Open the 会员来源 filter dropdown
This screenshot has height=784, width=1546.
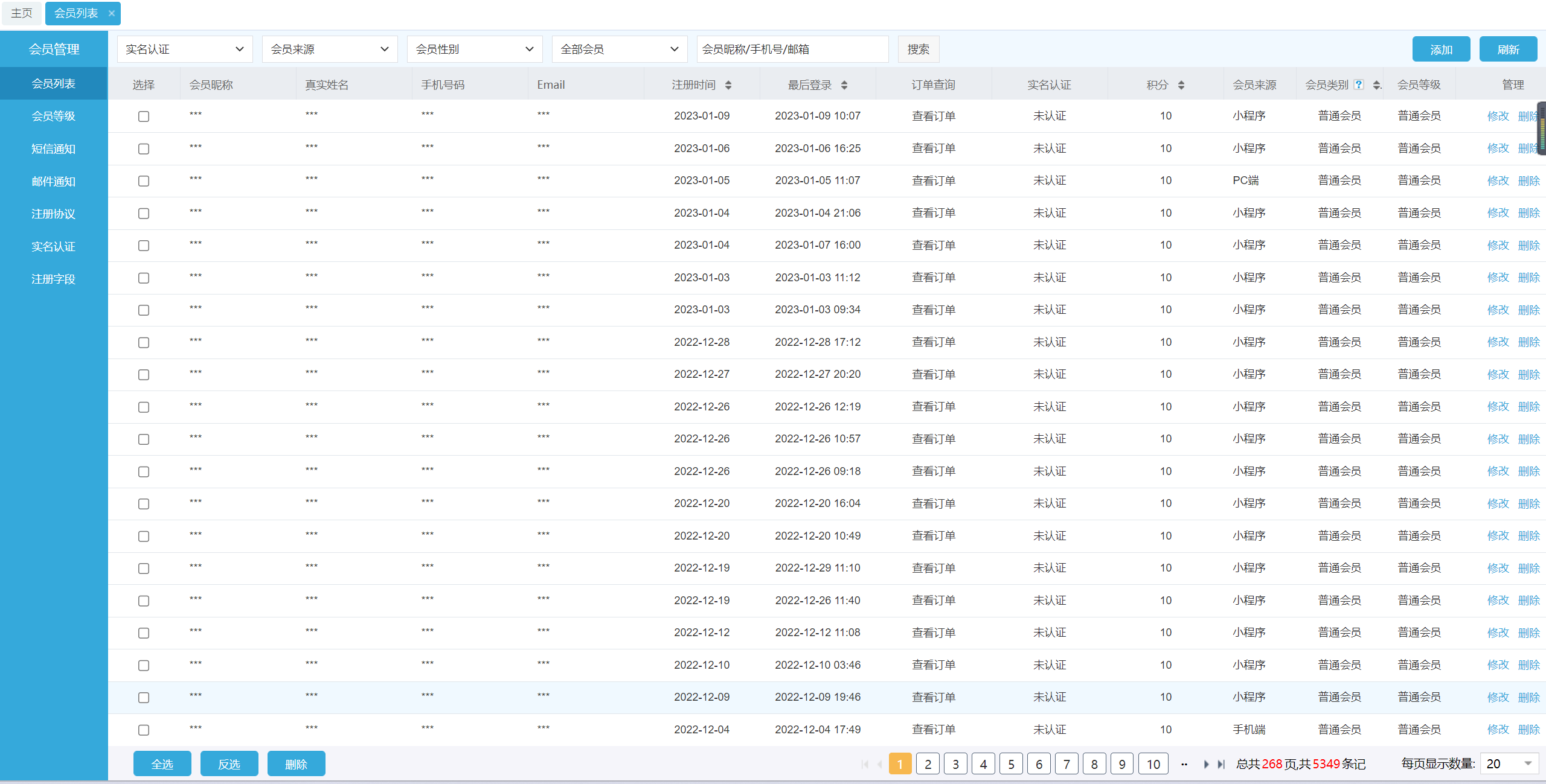pyautogui.click(x=330, y=49)
